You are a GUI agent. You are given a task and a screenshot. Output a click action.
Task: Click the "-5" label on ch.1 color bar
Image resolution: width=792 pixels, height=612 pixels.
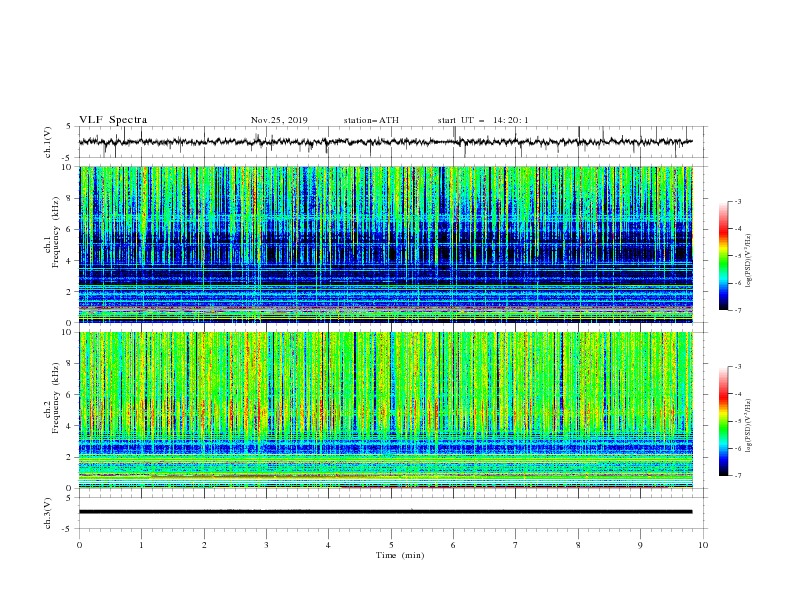[738, 256]
